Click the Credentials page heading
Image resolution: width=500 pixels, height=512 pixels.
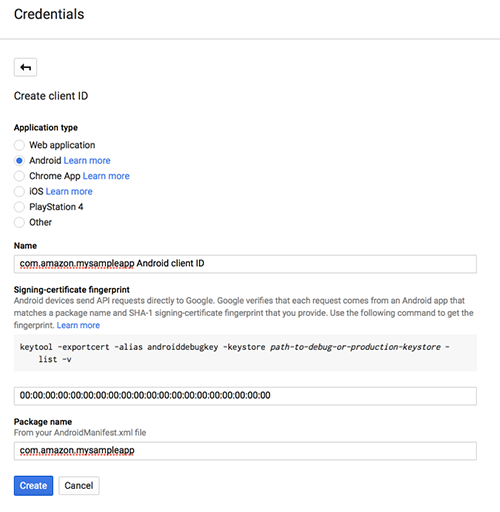[49, 14]
